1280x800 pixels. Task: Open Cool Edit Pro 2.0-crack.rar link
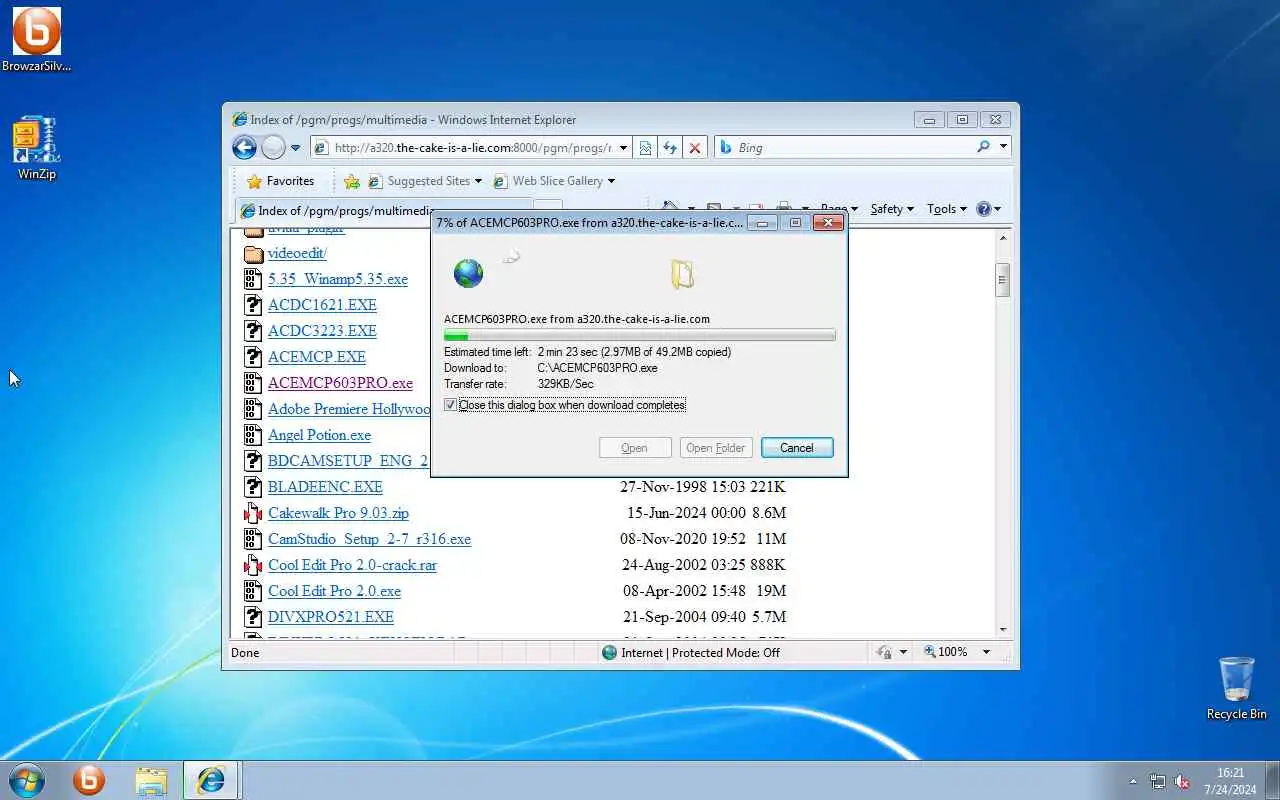point(352,565)
